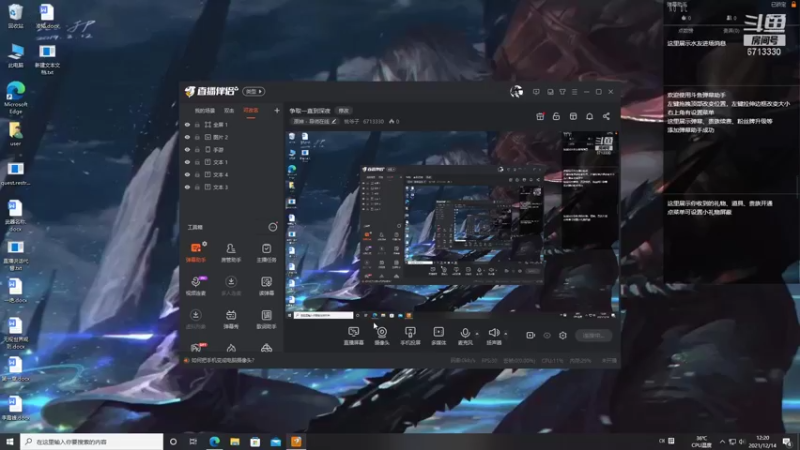Select the 手游 layer row
800x450 pixels.
232,149
